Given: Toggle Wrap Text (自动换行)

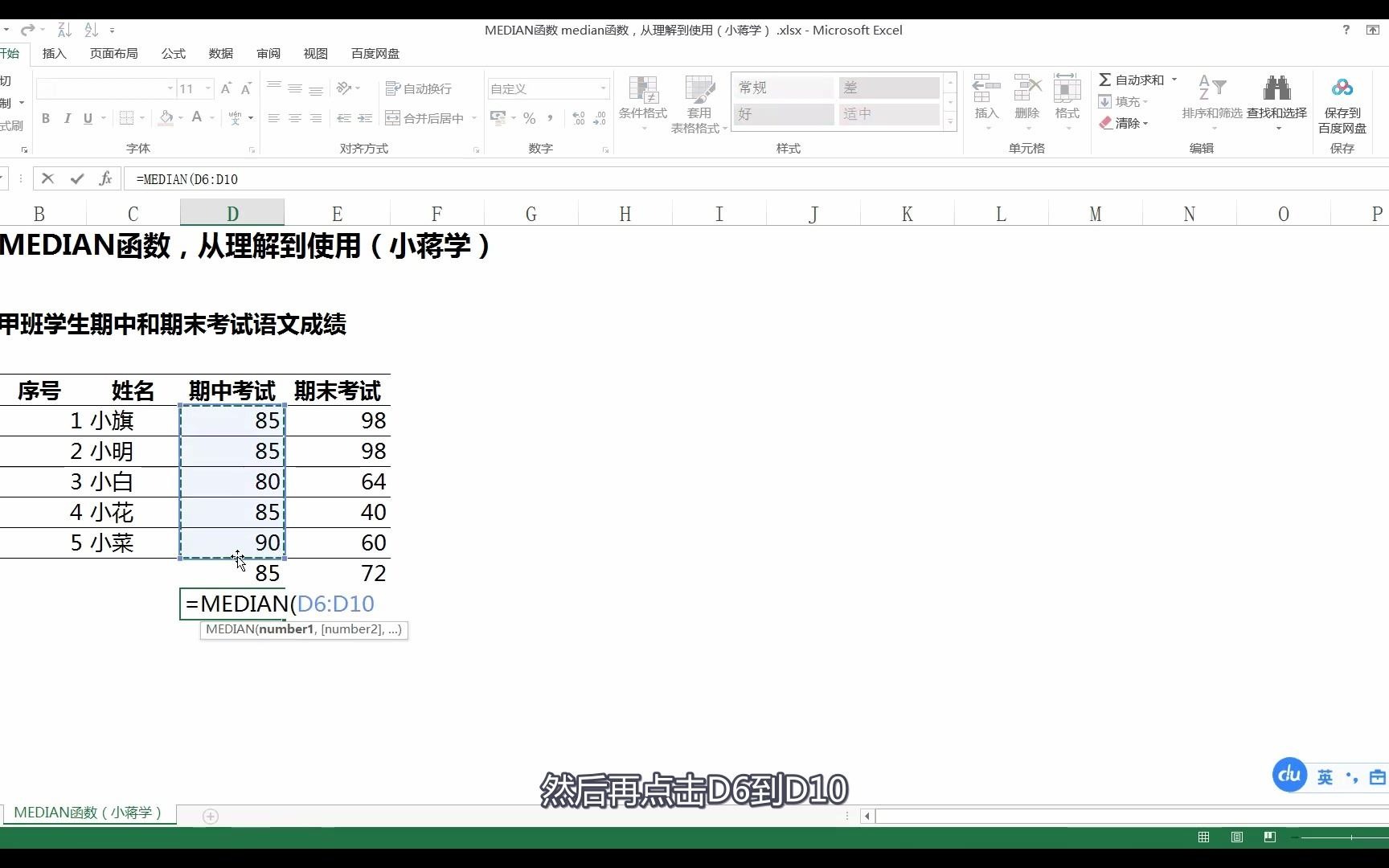Looking at the screenshot, I should click(x=419, y=88).
